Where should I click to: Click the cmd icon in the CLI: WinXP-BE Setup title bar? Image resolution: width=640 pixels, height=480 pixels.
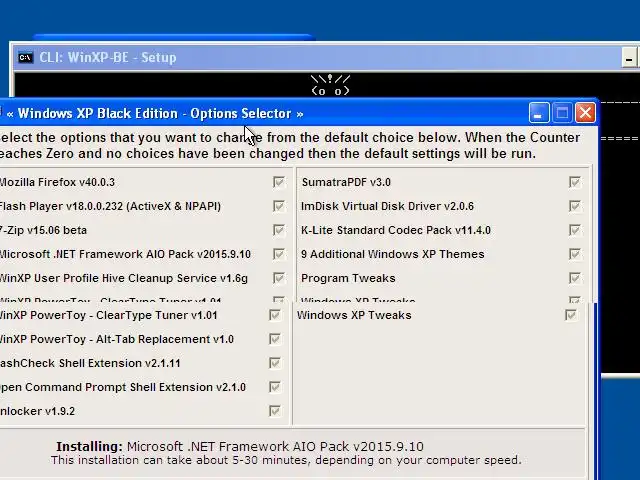(25, 58)
